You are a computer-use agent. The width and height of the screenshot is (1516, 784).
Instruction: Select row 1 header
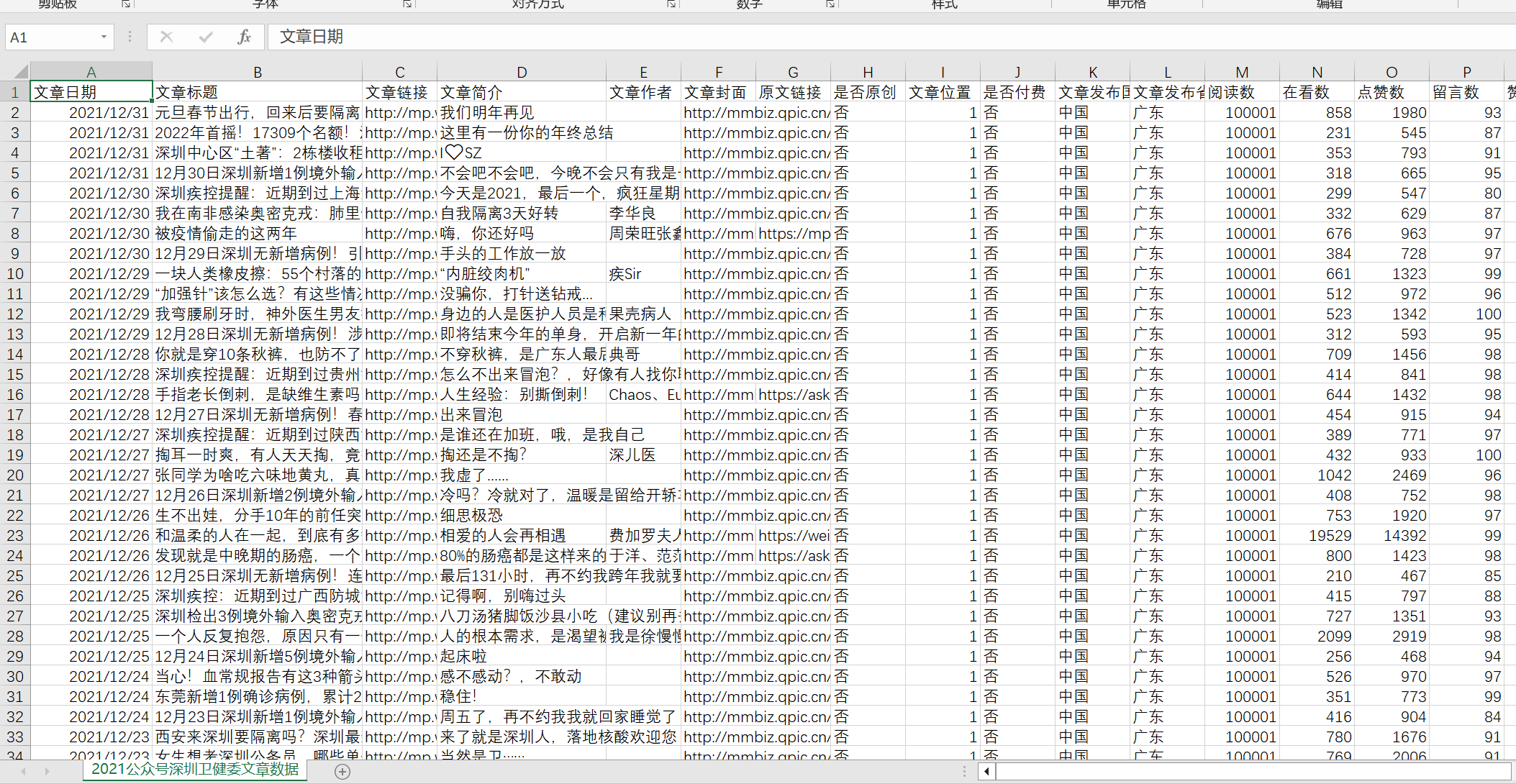pyautogui.click(x=14, y=92)
